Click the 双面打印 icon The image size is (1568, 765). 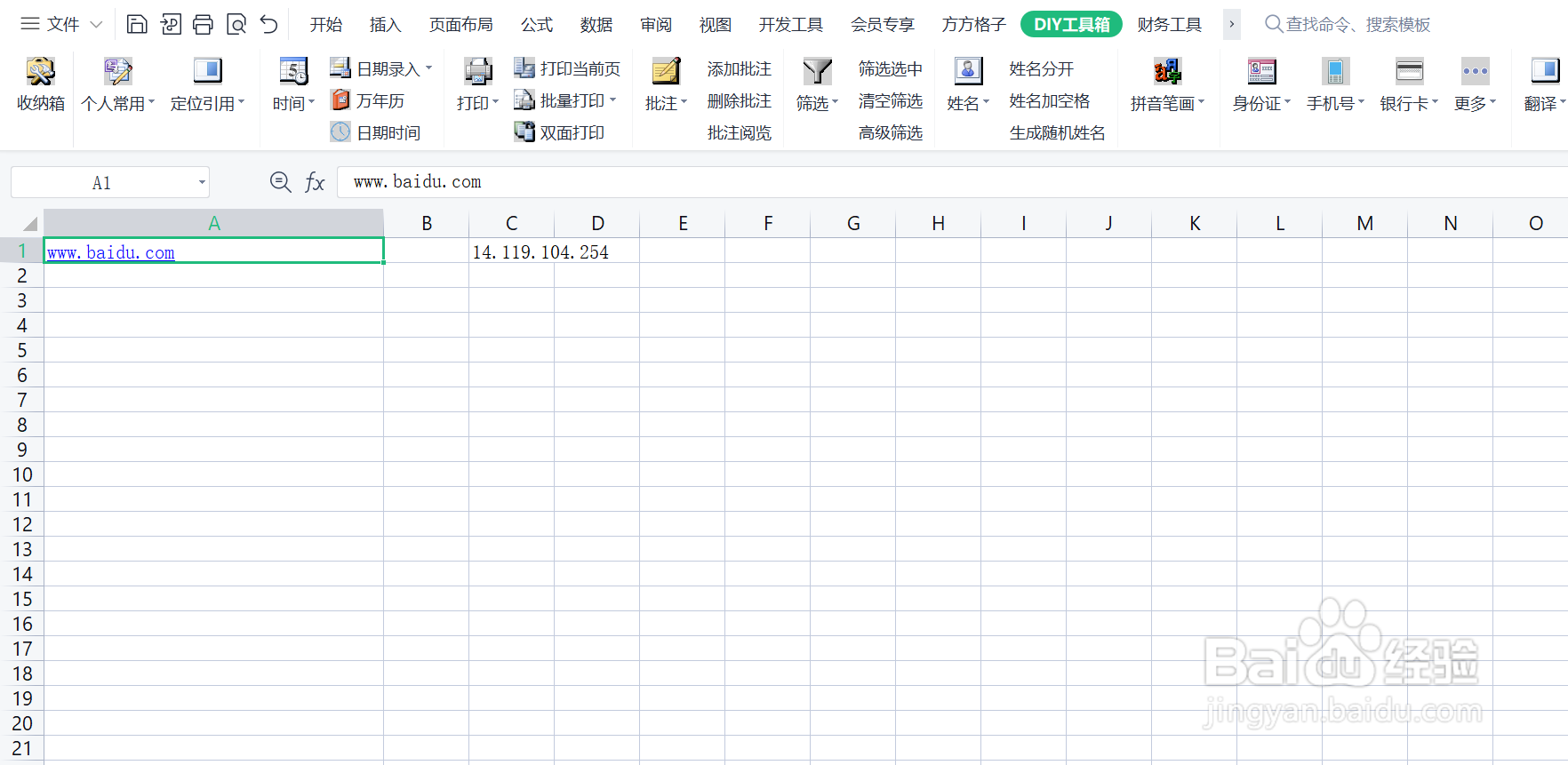[x=524, y=132]
